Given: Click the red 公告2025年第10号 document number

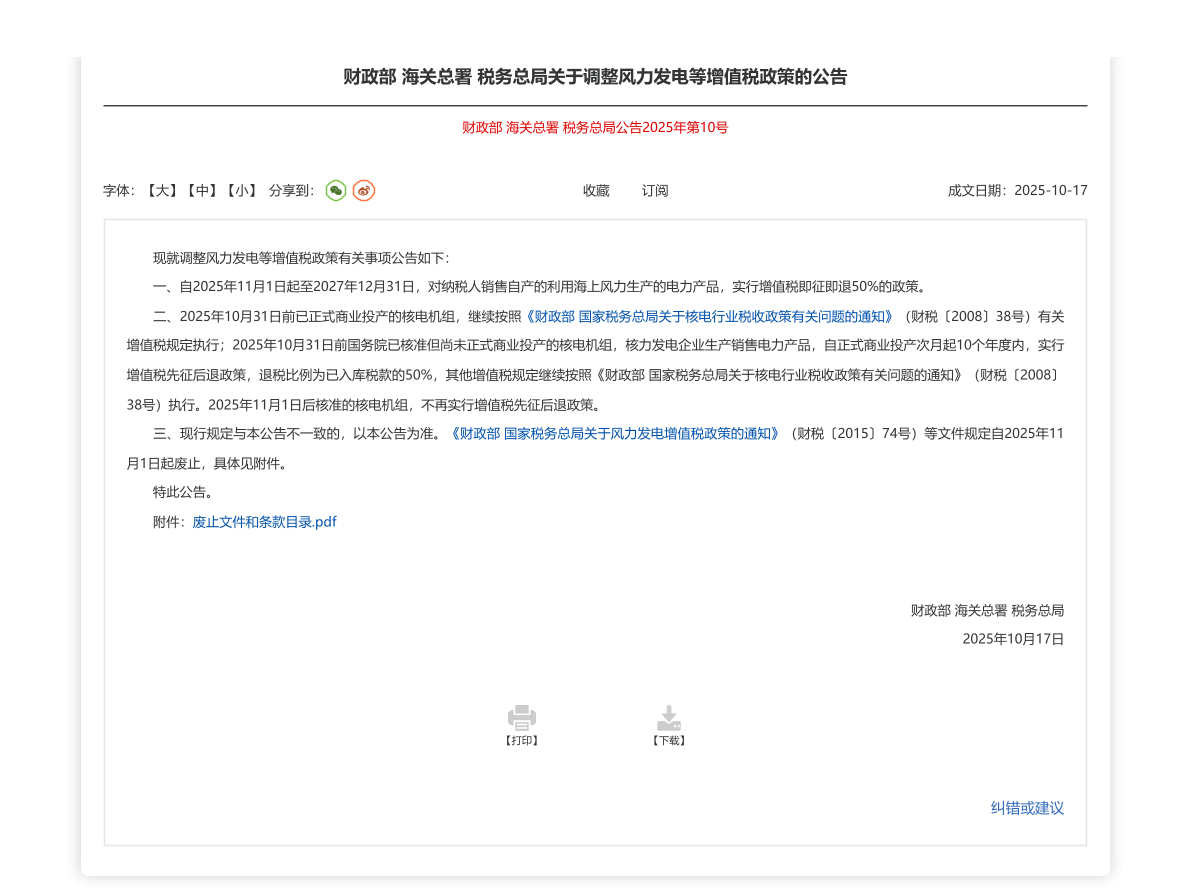Looking at the screenshot, I should click(594, 127).
